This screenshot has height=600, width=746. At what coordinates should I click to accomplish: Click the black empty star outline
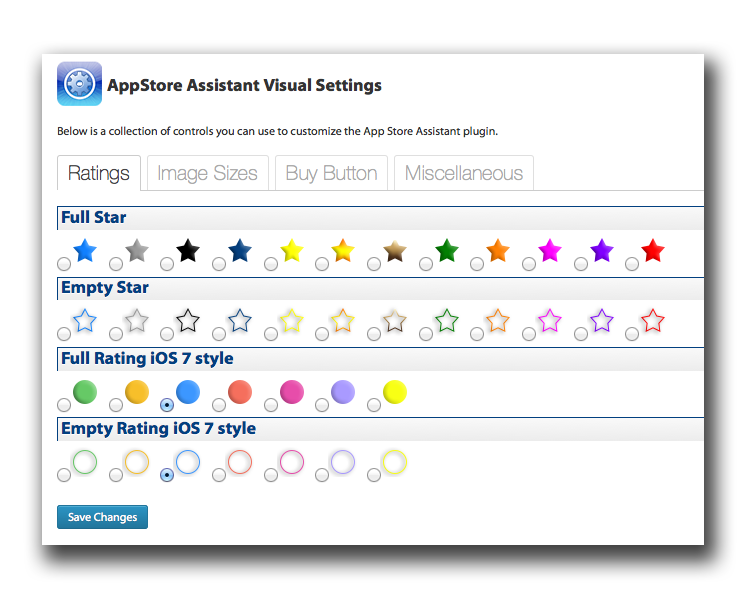coord(188,321)
